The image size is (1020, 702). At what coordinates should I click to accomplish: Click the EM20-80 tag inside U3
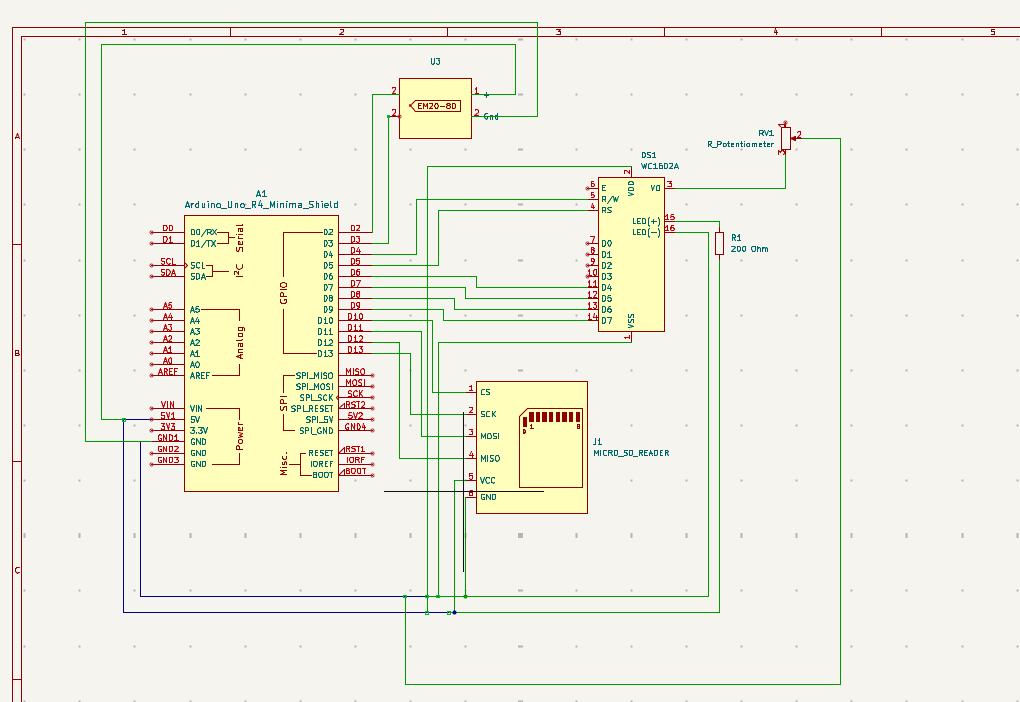pyautogui.click(x=436, y=105)
